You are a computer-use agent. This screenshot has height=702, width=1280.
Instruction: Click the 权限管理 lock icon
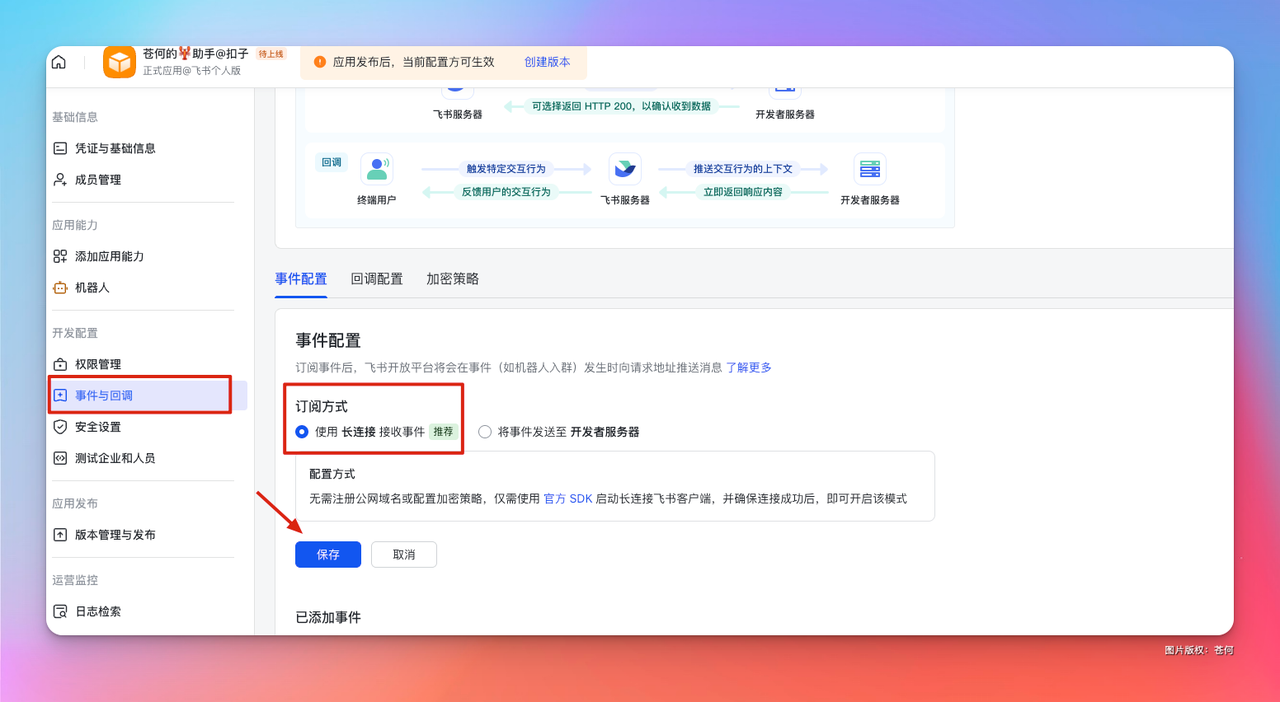[x=60, y=364]
